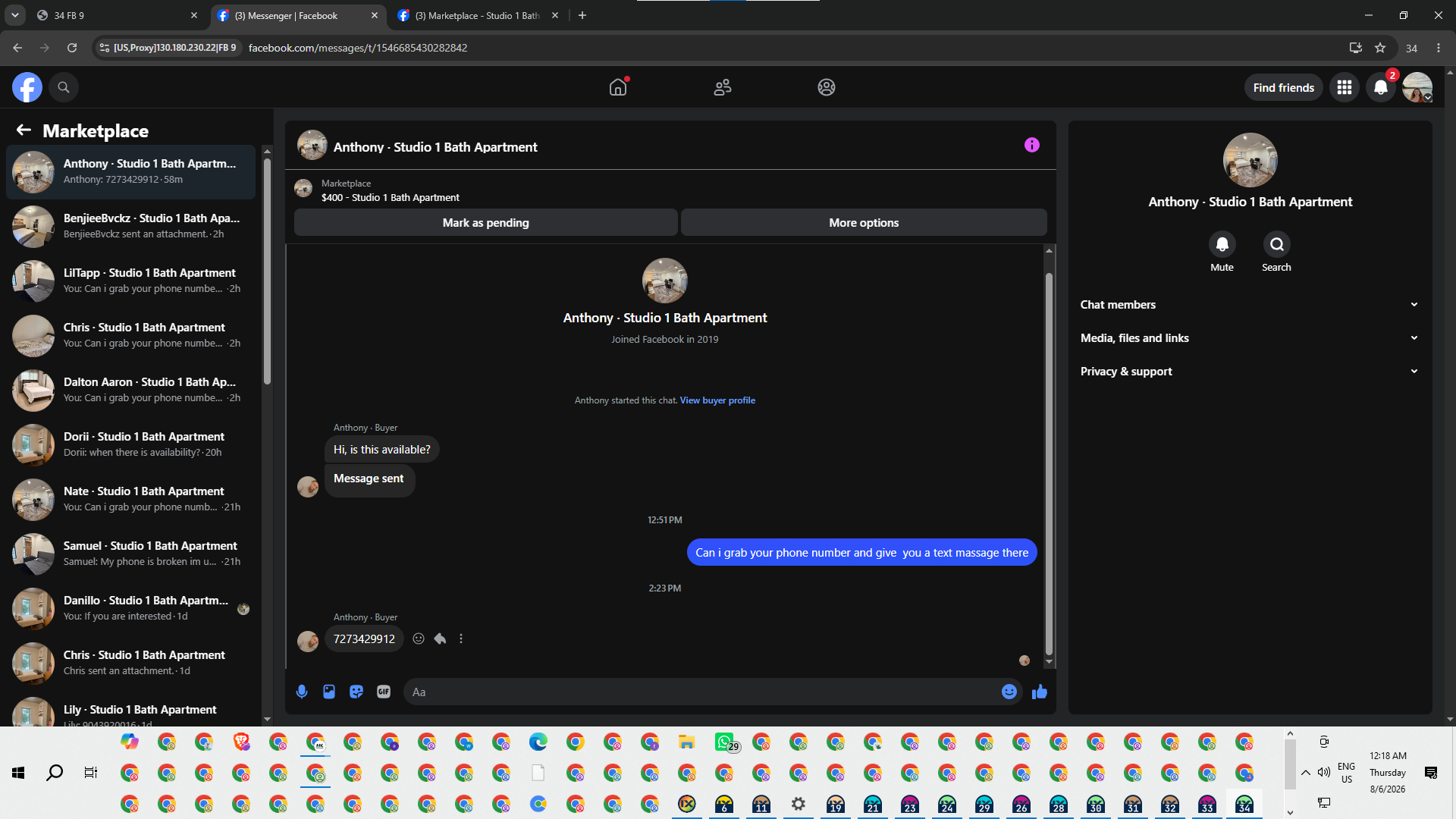Open LilTapp conversation
Image resolution: width=1456 pixels, height=819 pixels.
coord(130,281)
